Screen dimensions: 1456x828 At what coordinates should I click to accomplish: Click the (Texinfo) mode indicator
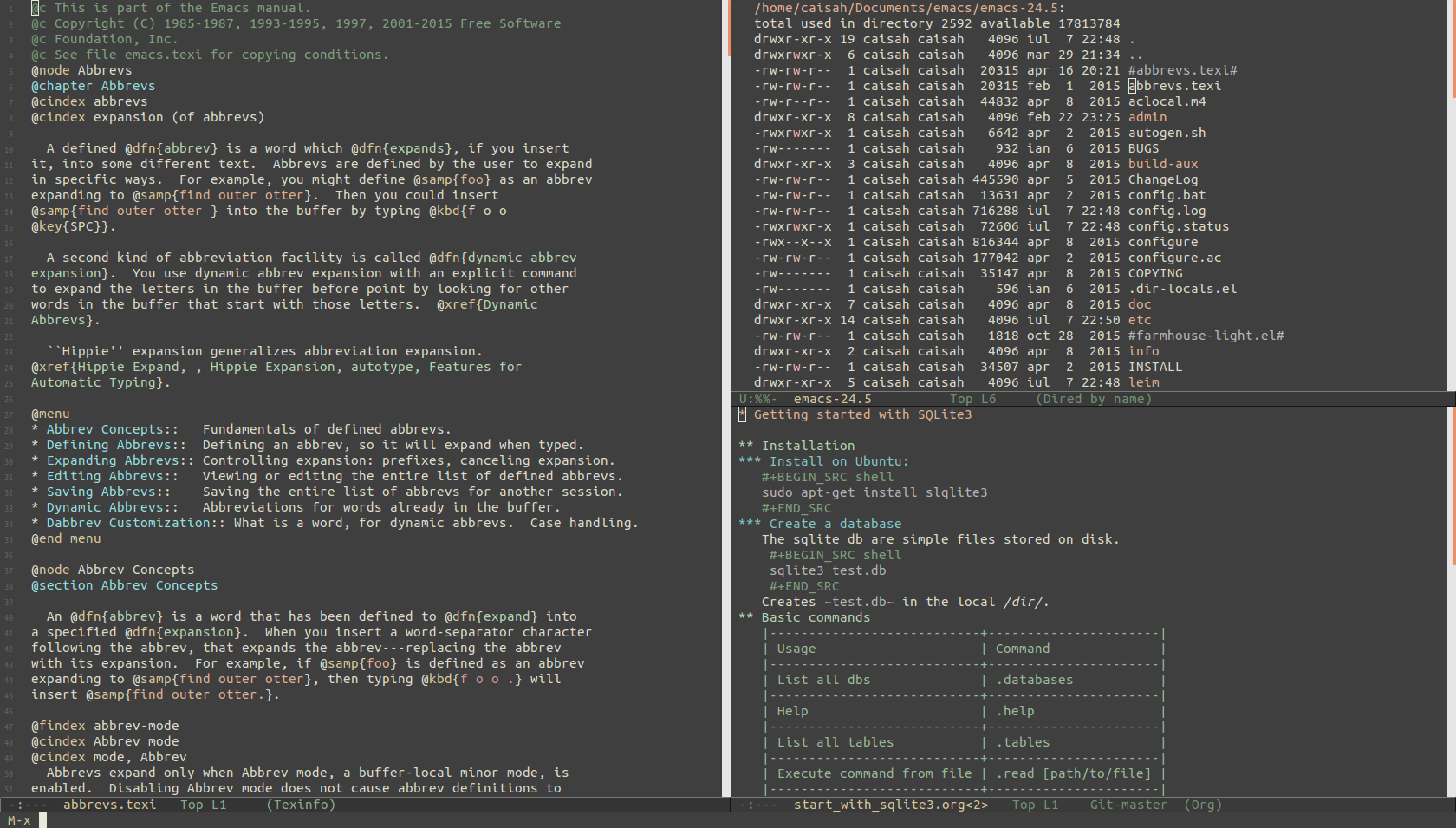301,805
